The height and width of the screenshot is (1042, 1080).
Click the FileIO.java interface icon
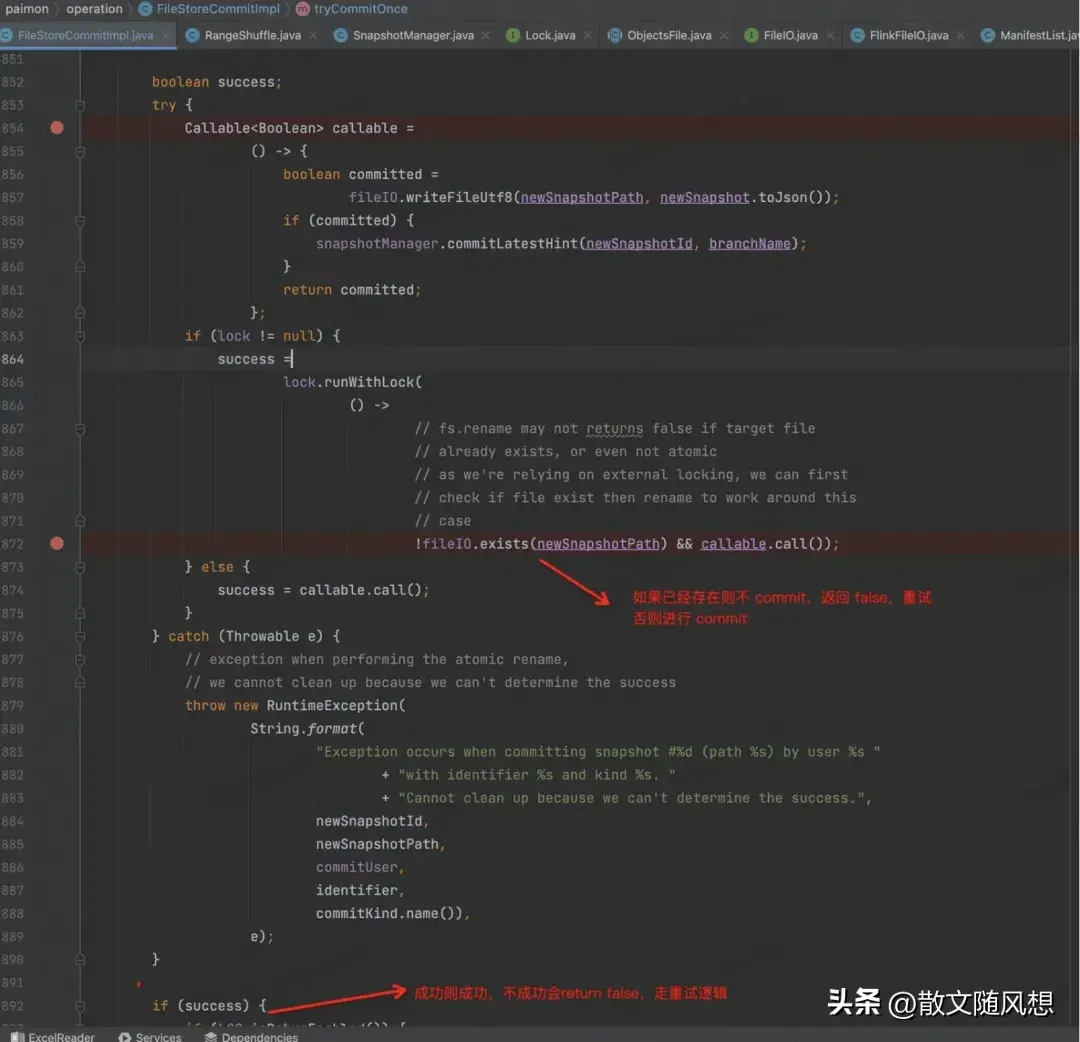click(751, 35)
